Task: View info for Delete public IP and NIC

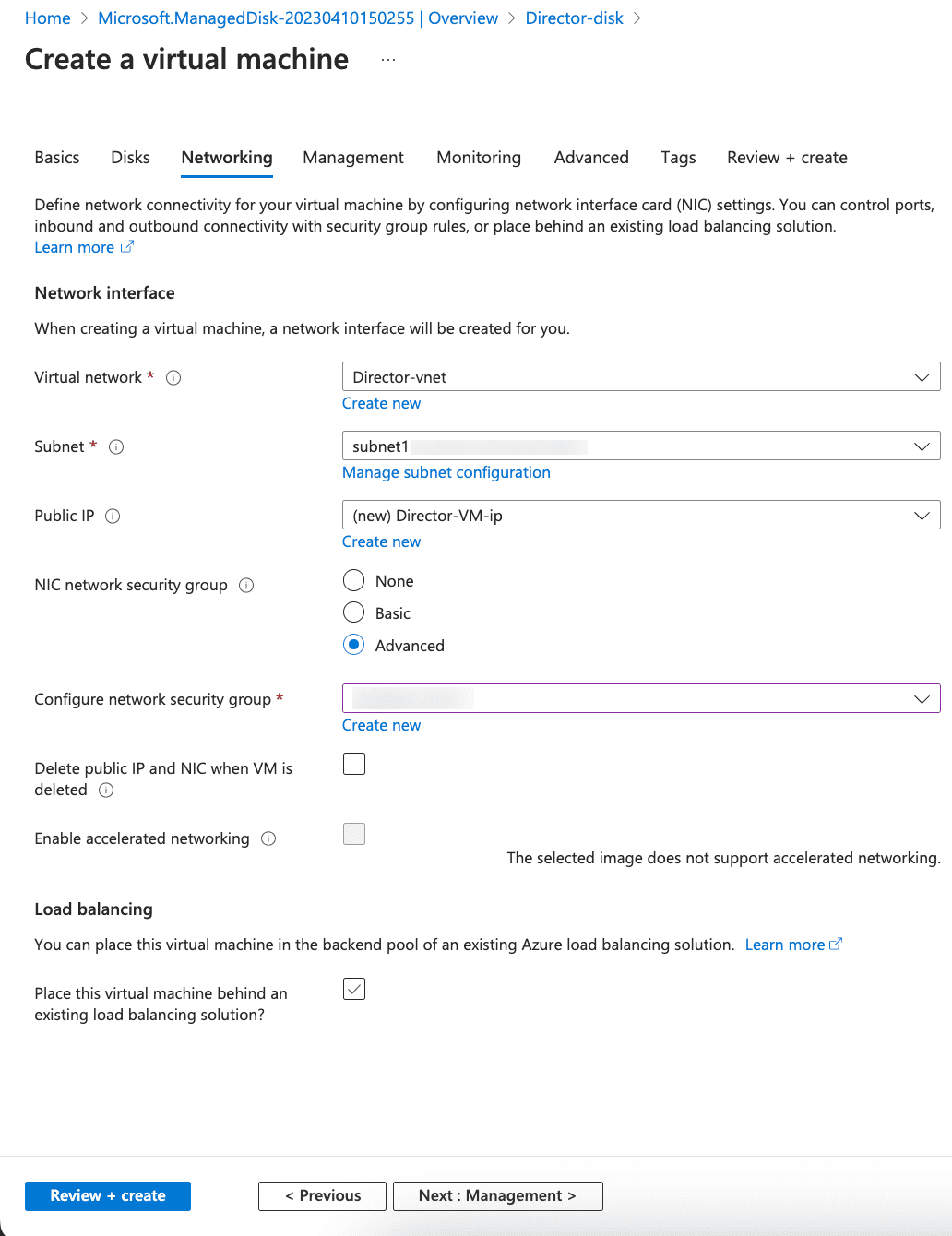Action: point(106,790)
